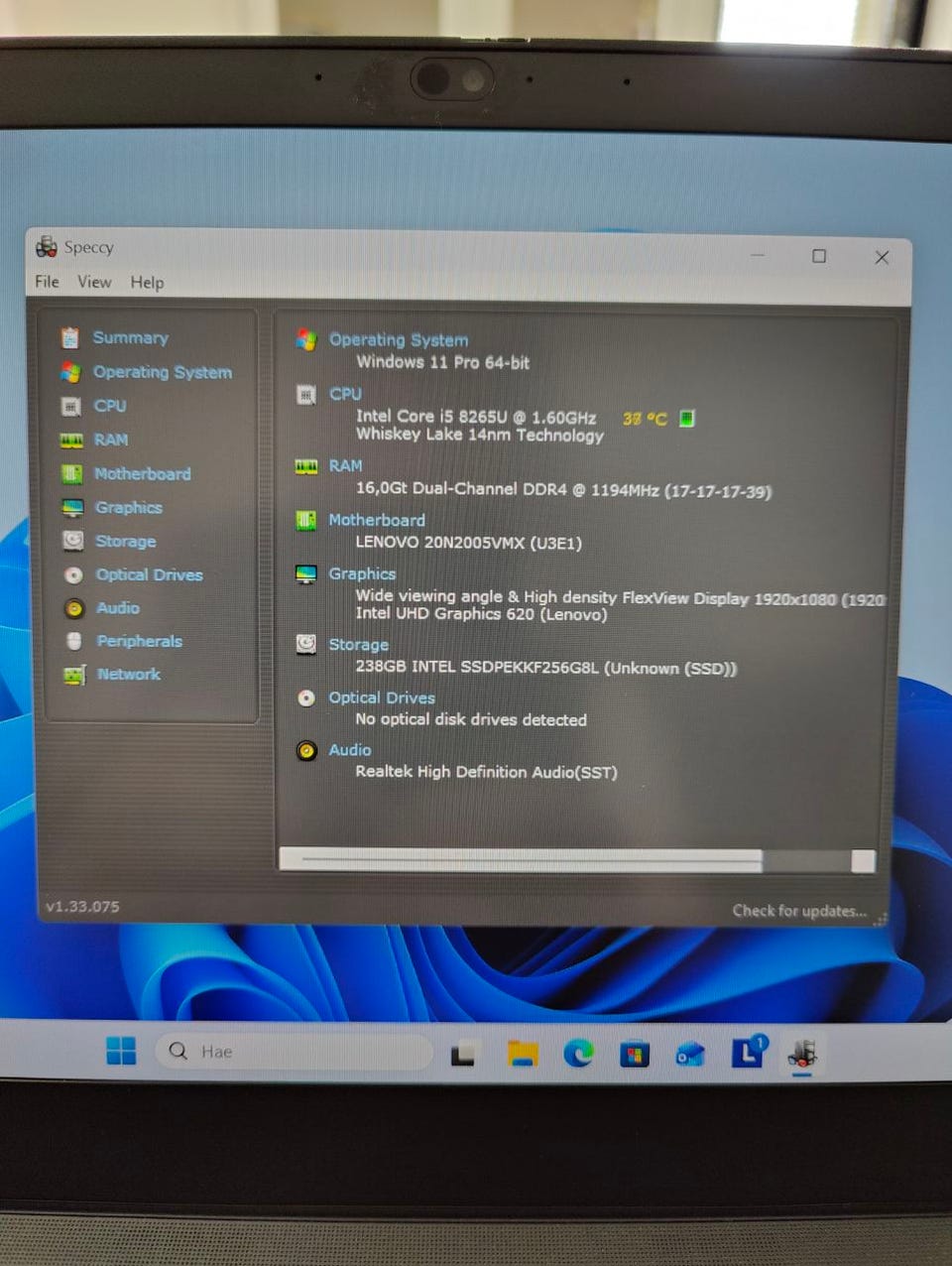The height and width of the screenshot is (1266, 952).
Task: Open Microsoft Store from the taskbar
Action: click(635, 1054)
